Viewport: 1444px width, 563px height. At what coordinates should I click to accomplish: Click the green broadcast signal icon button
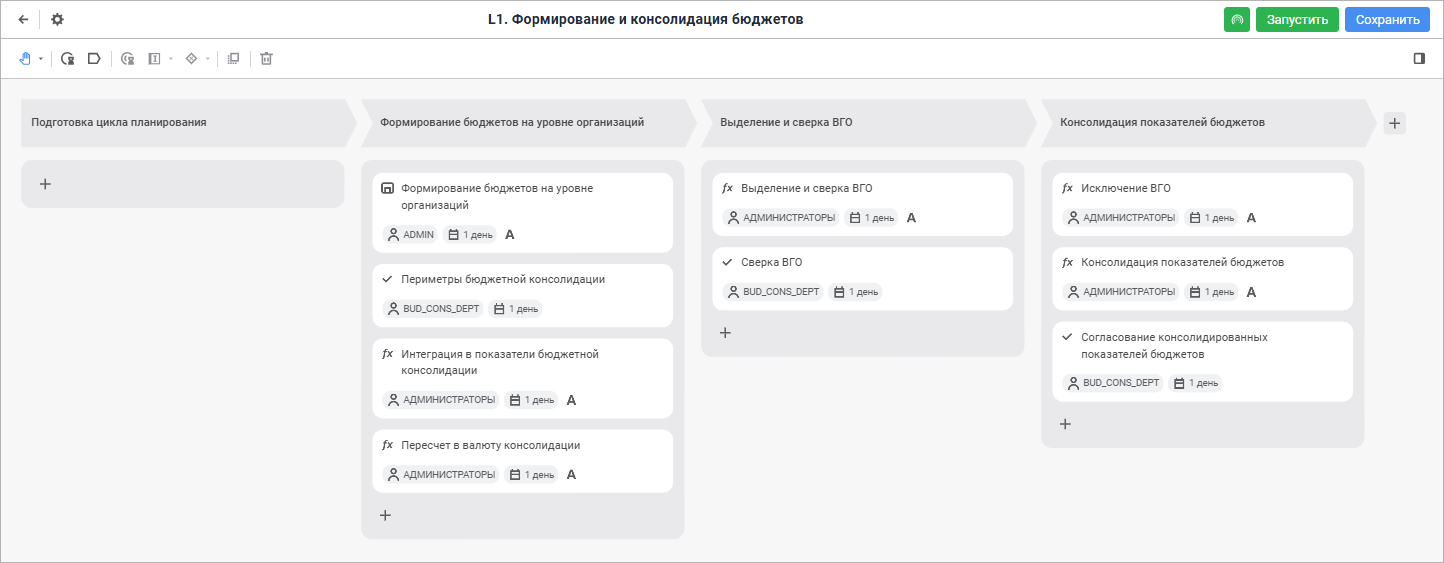(1237, 19)
